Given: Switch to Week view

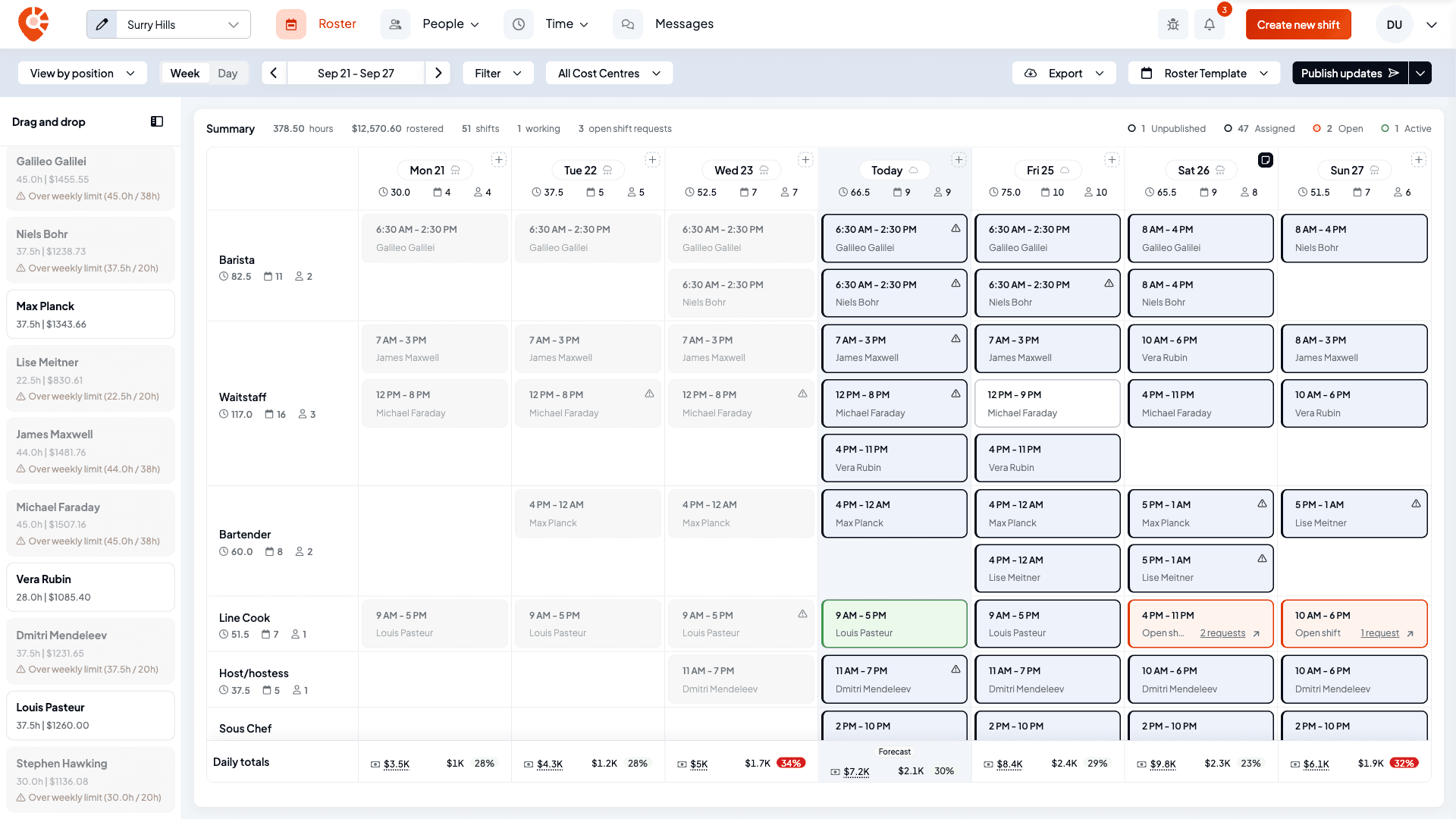Looking at the screenshot, I should (x=185, y=73).
